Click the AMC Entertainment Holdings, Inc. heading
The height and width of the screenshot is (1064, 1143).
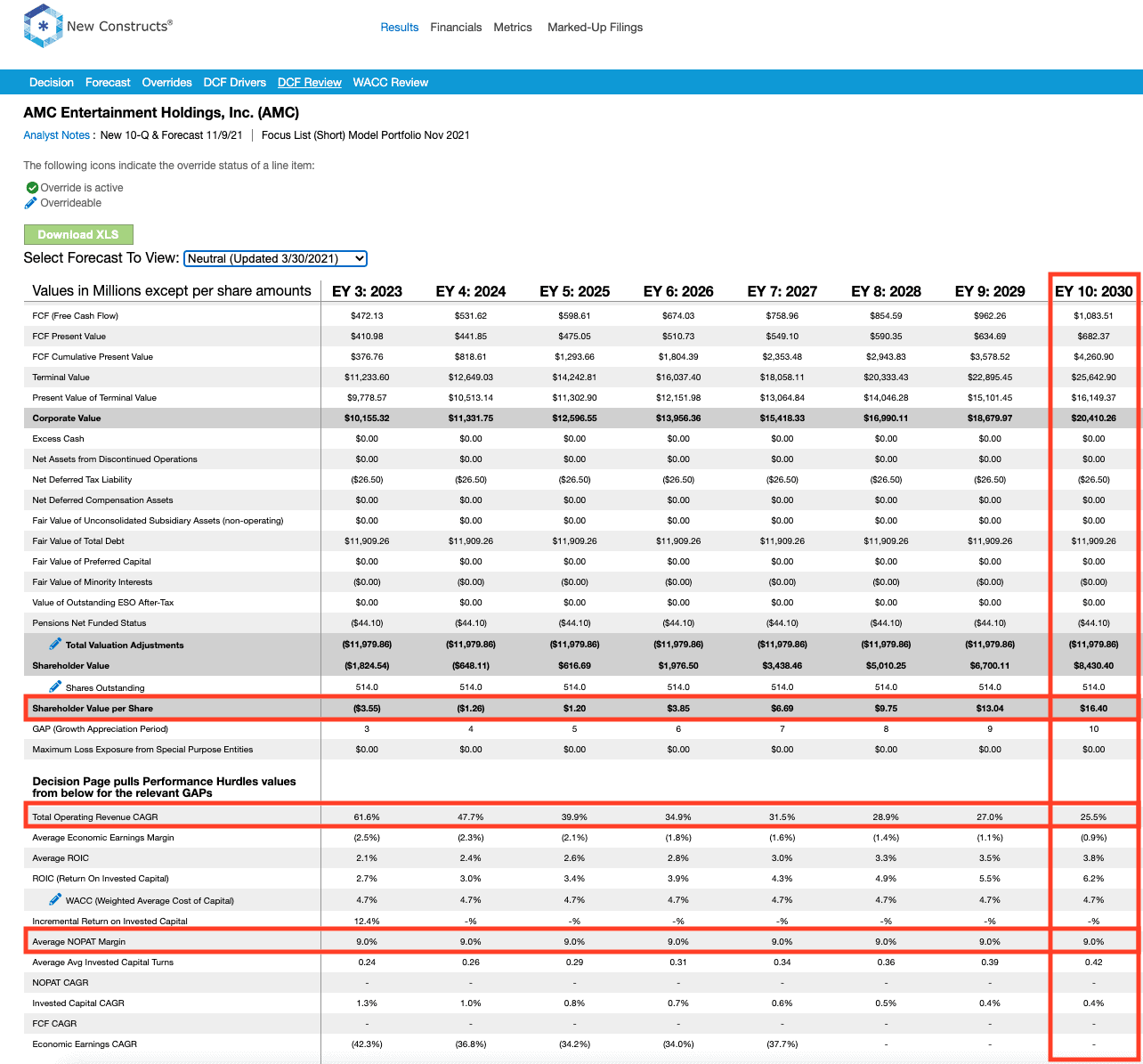pos(161,113)
